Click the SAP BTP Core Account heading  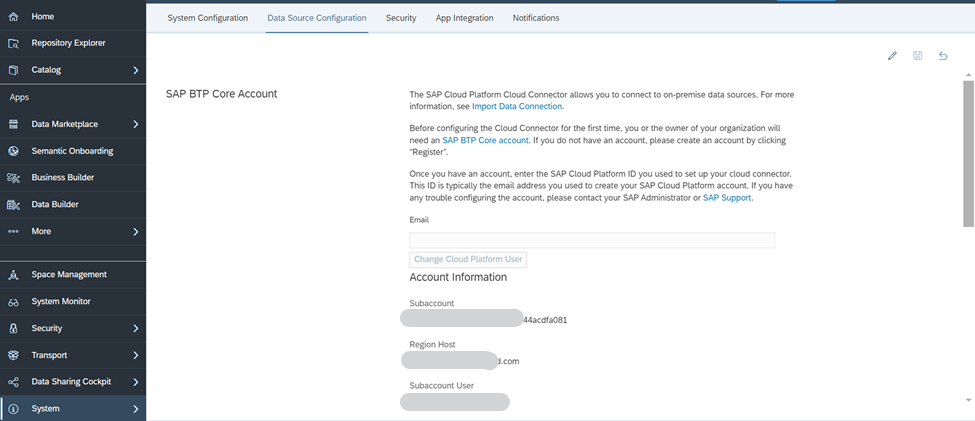tap(221, 95)
